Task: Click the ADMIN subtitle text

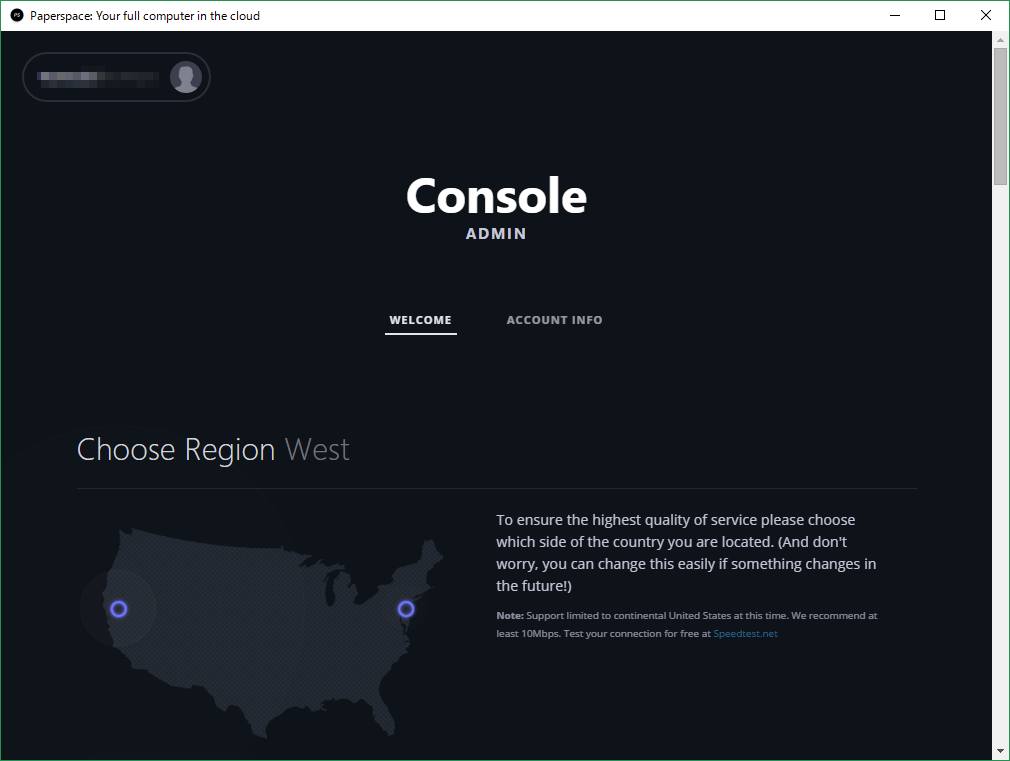Action: coord(496,234)
